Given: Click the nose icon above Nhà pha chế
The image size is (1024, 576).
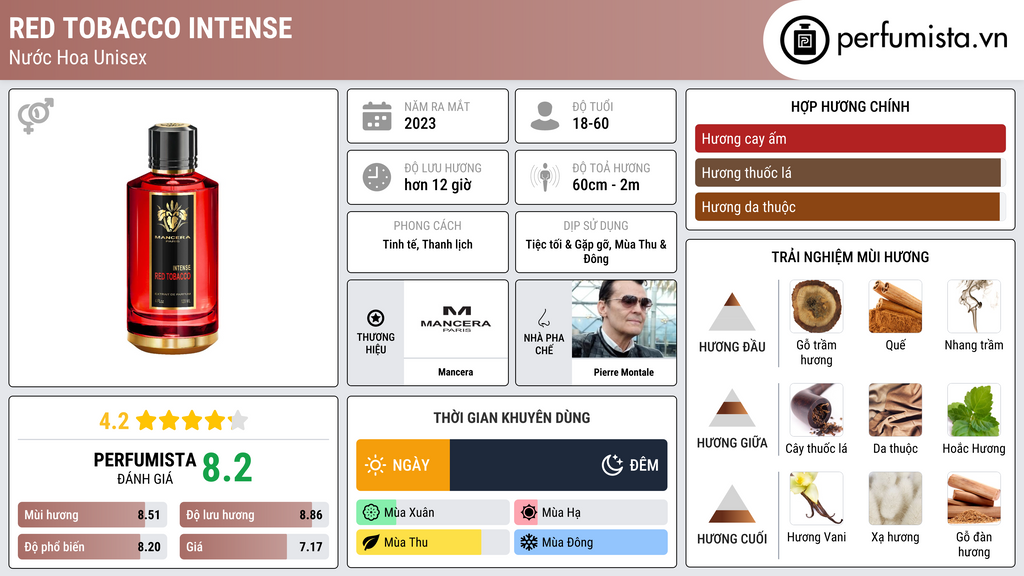Looking at the screenshot, I should (x=543, y=318).
